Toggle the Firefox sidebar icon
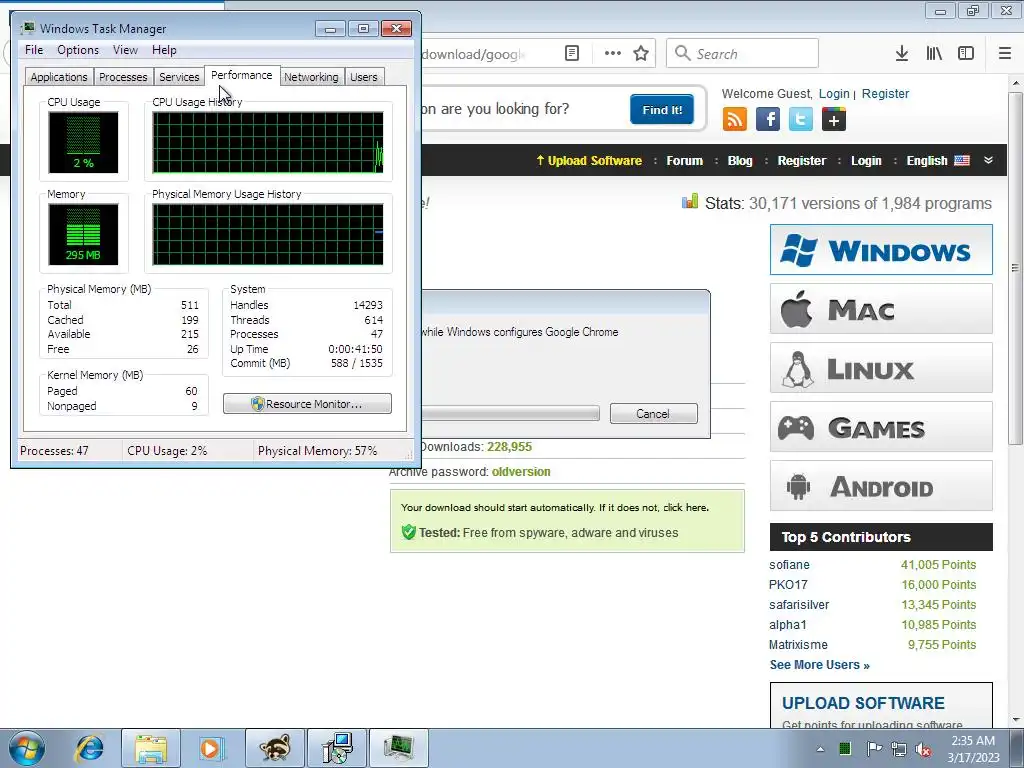This screenshot has height=768, width=1024. tap(966, 54)
